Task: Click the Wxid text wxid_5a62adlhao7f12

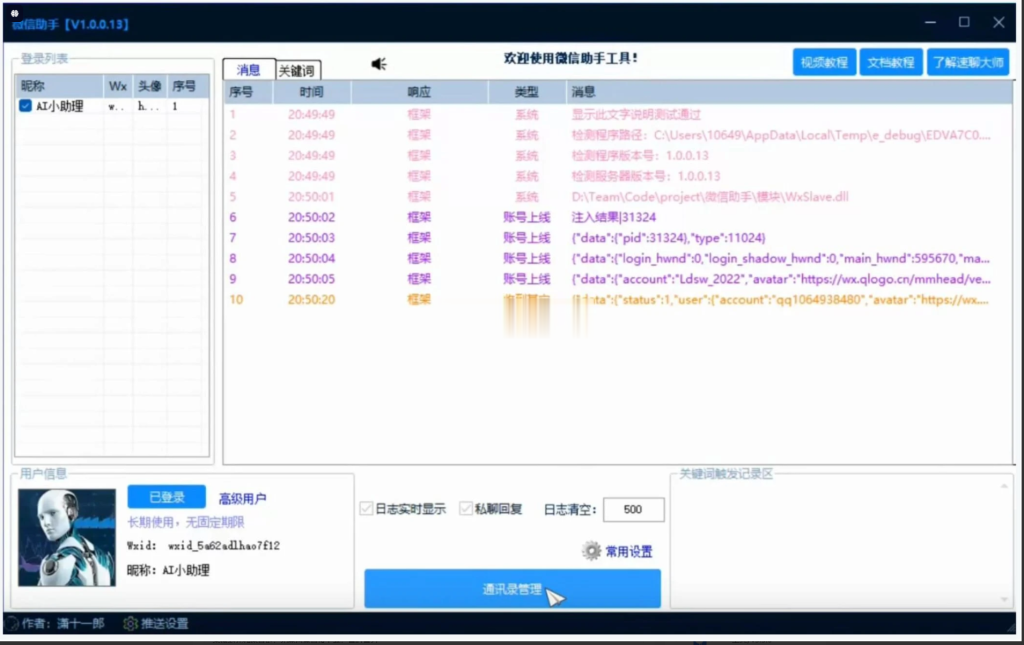Action: (x=223, y=546)
